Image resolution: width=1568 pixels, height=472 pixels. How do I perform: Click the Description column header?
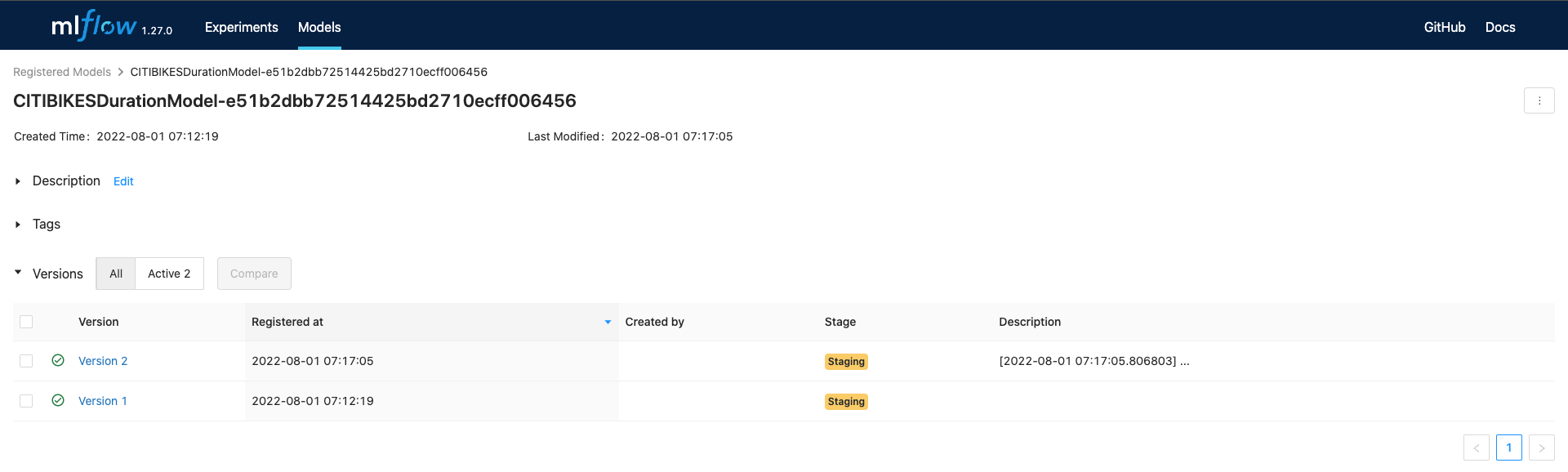tap(1030, 322)
